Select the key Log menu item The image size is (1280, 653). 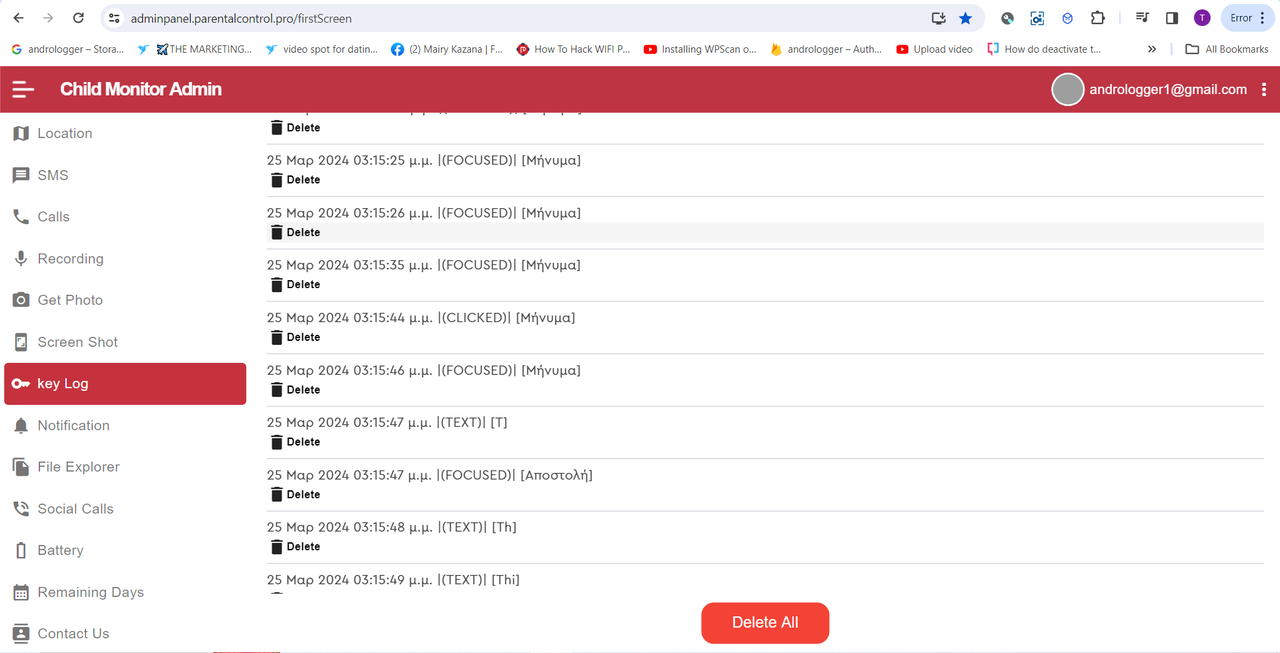pyautogui.click(x=125, y=384)
